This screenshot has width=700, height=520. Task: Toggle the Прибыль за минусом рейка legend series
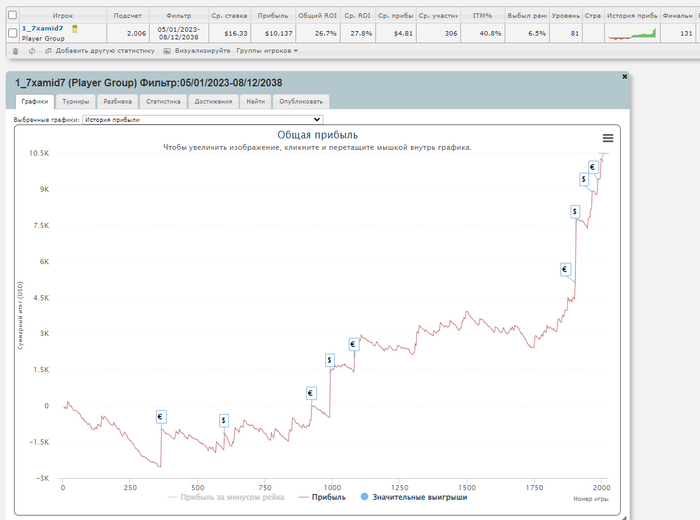click(x=226, y=497)
